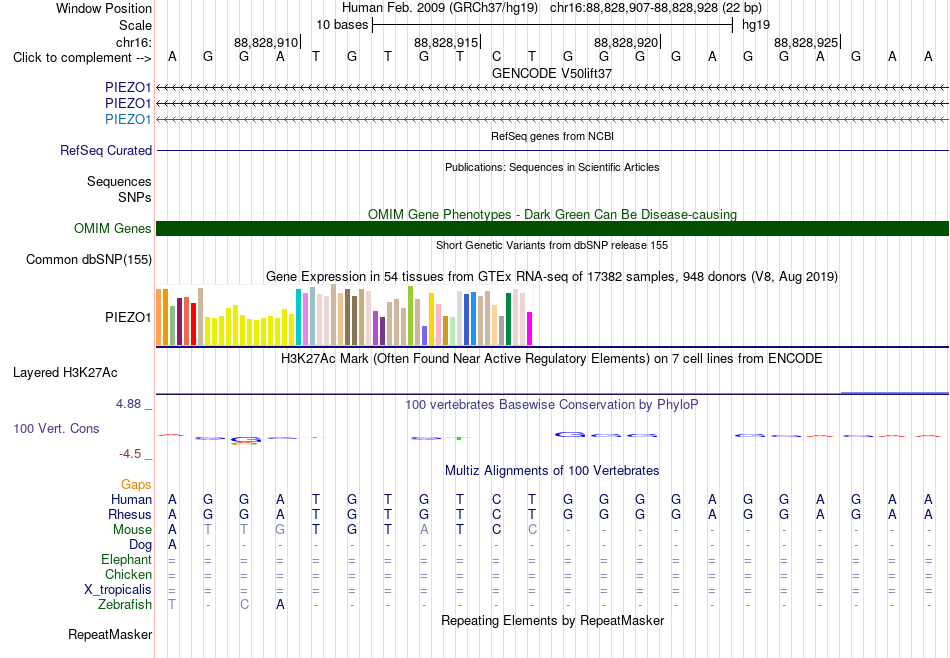Select the Zebrafish species label
The width and height of the screenshot is (950, 658).
(x=125, y=604)
